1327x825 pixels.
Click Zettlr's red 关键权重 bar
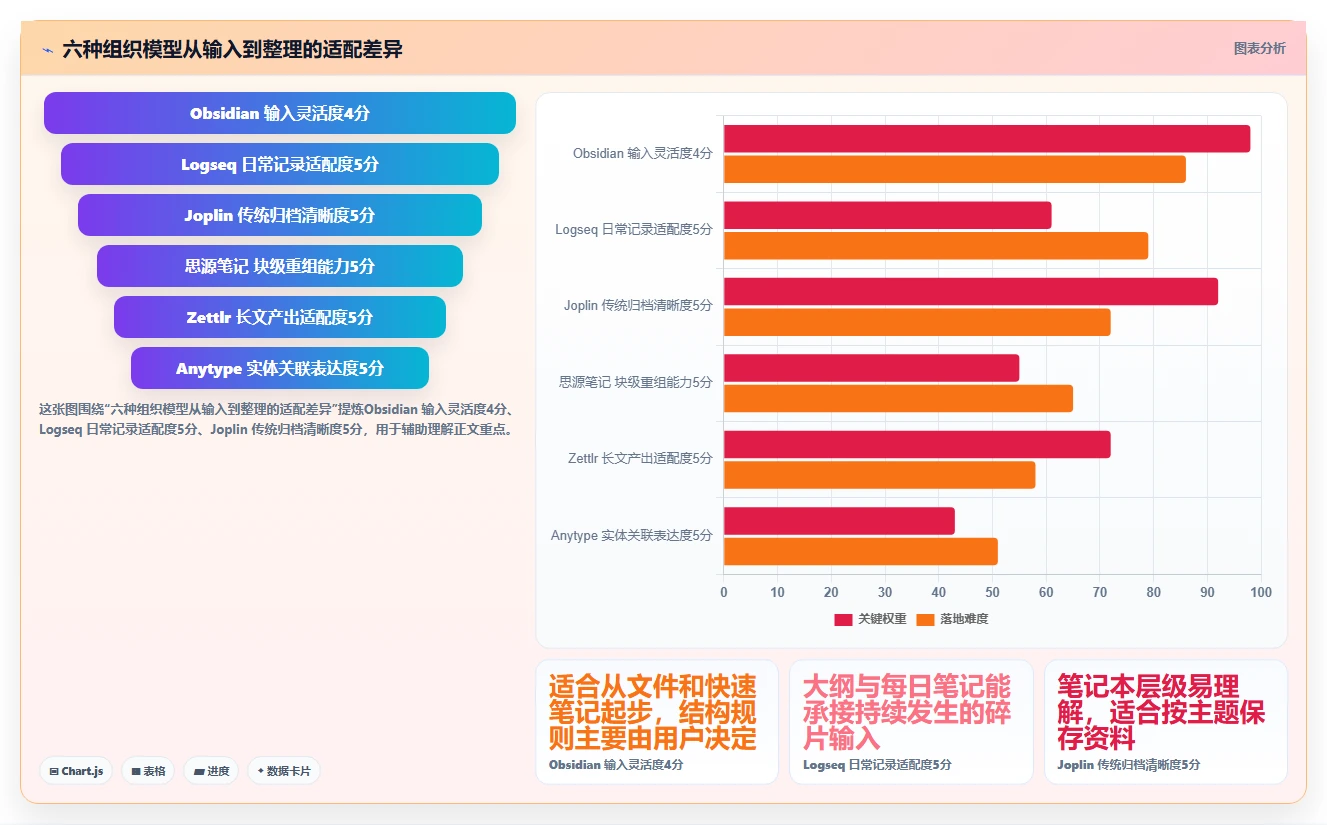coord(917,444)
